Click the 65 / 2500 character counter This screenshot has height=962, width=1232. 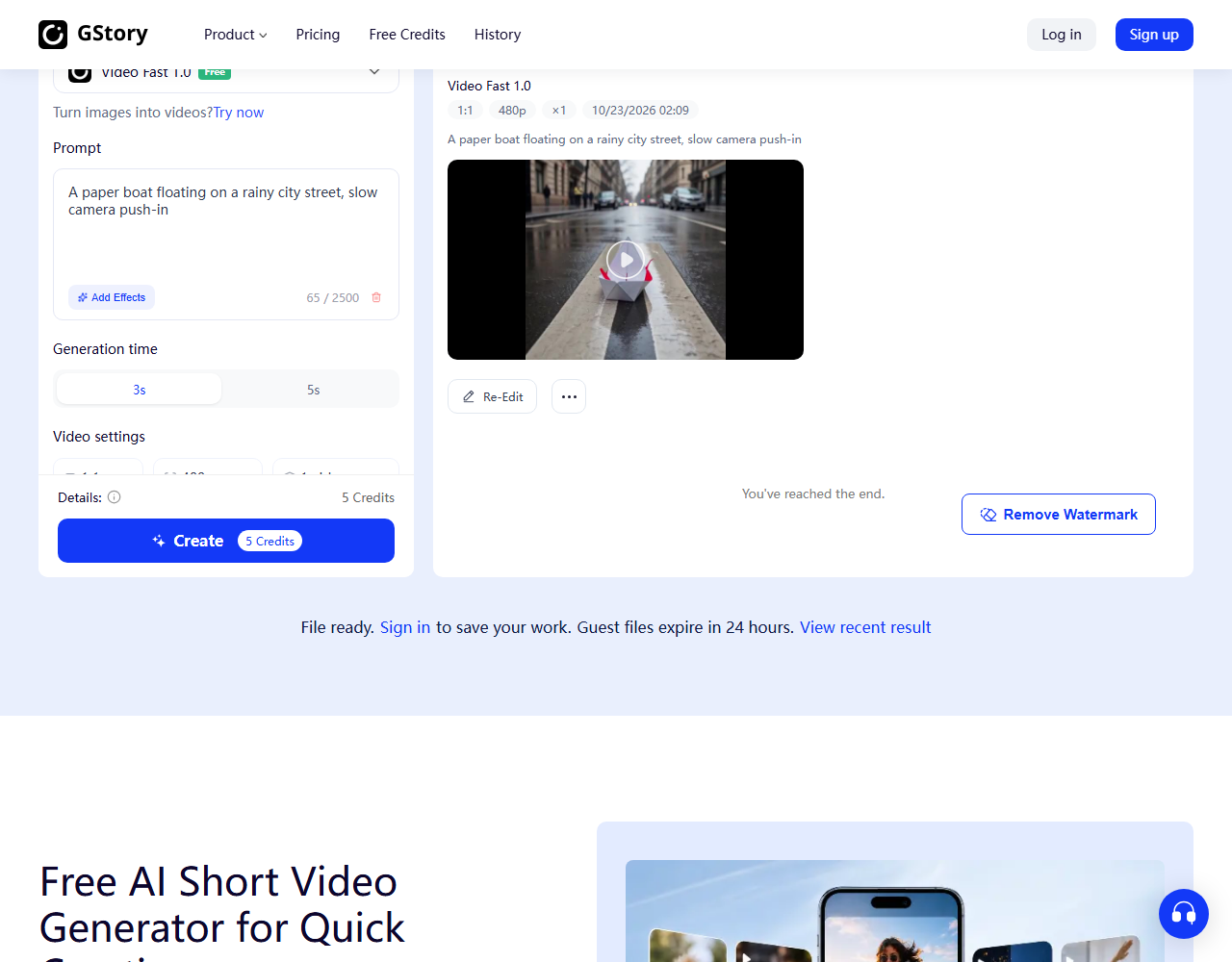pos(333,298)
